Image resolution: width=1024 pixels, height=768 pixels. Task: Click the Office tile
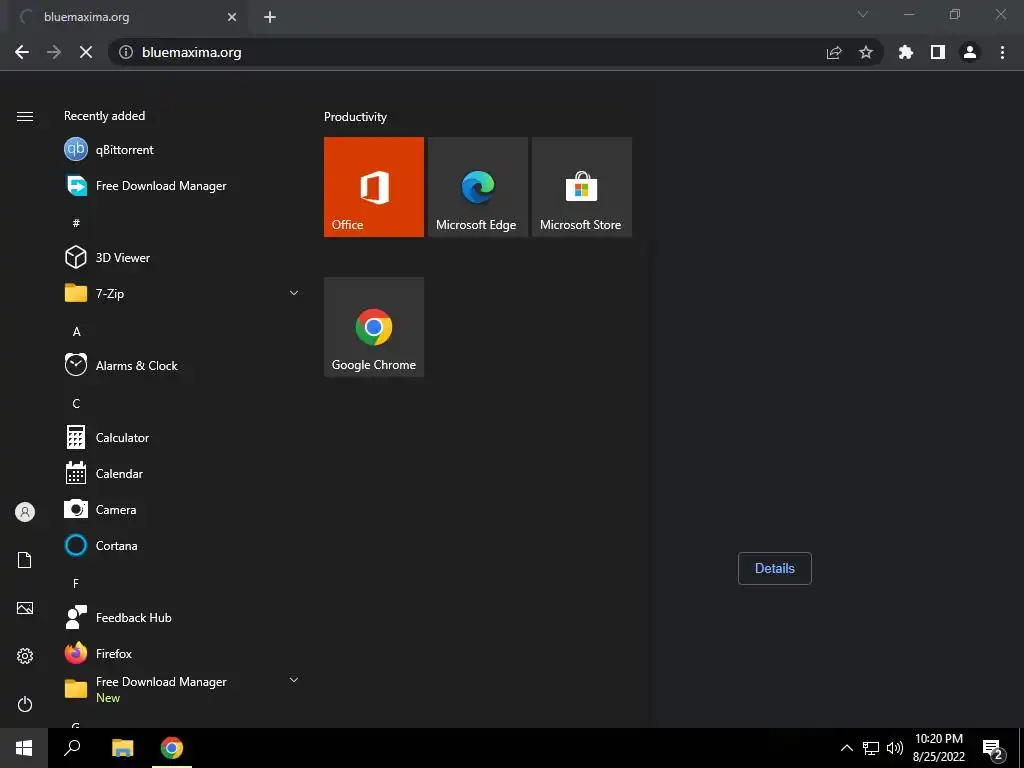374,187
